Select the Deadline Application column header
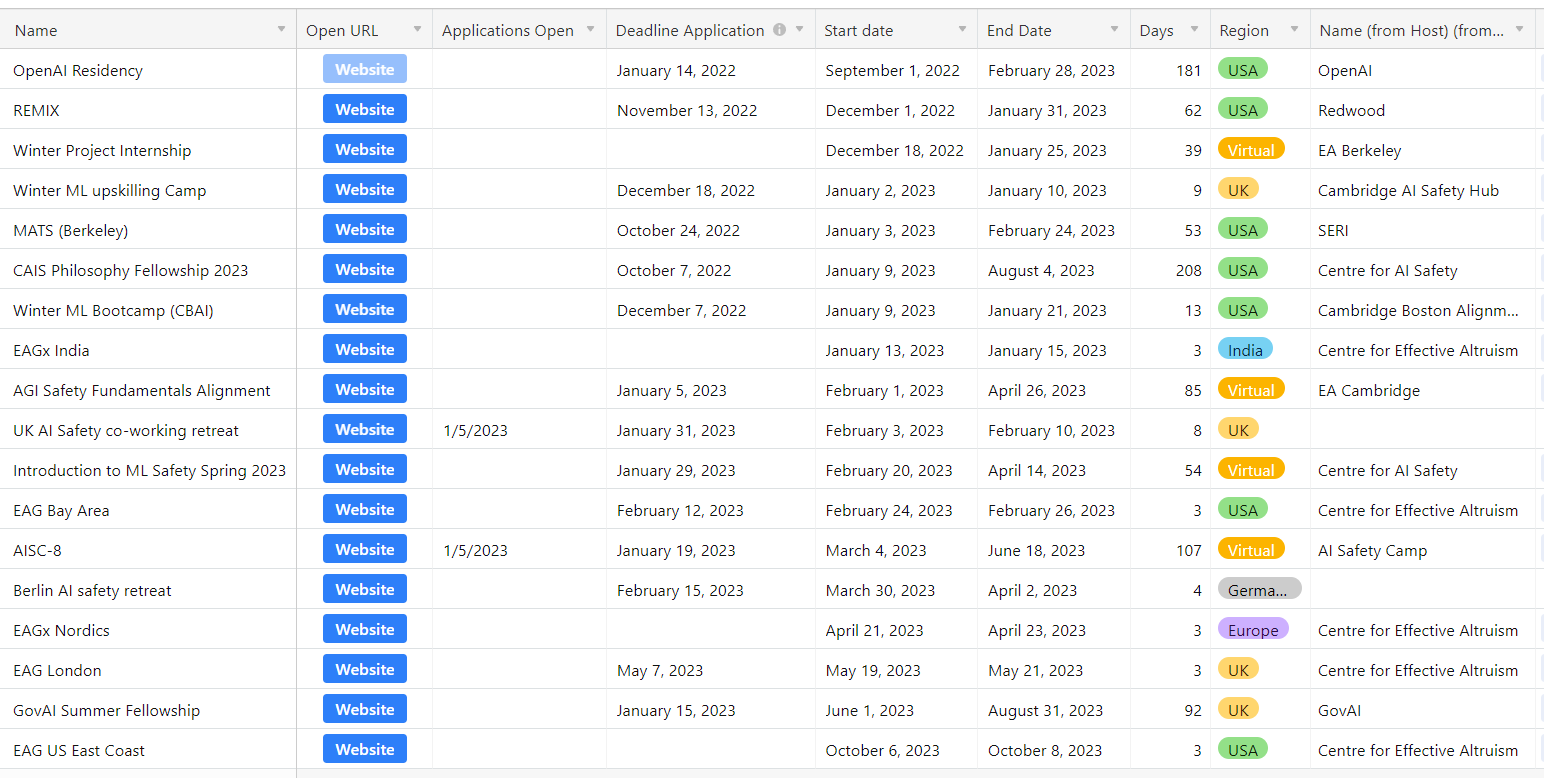 tap(689, 30)
